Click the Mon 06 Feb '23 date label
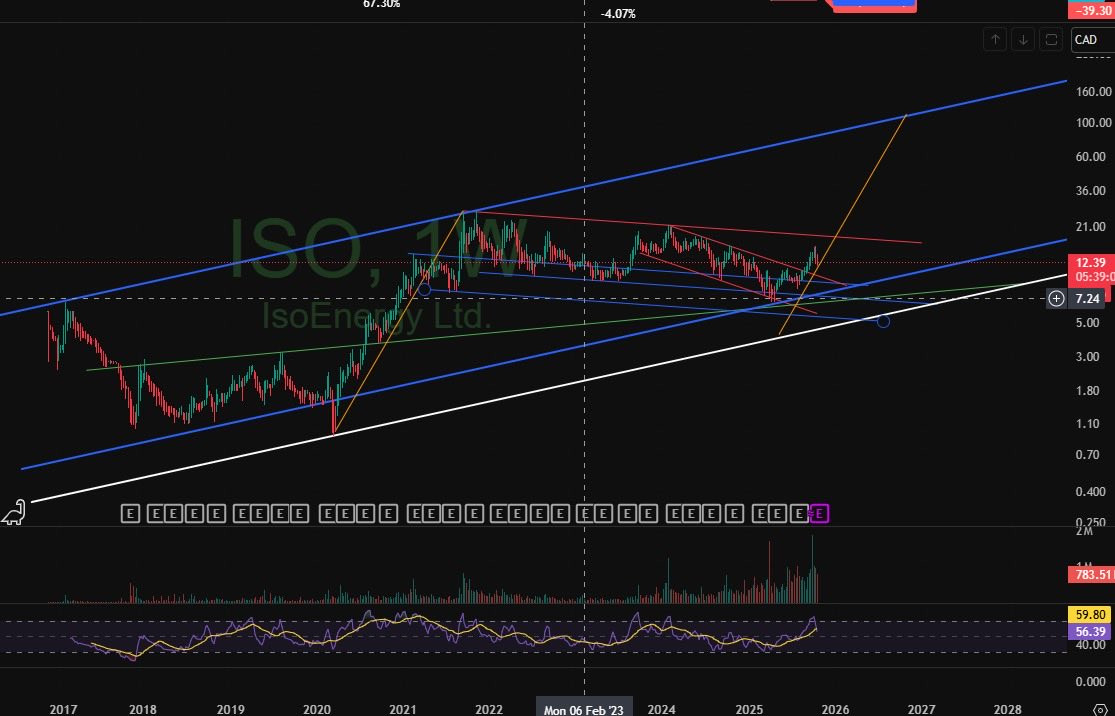The height and width of the screenshot is (716, 1115). tap(584, 710)
